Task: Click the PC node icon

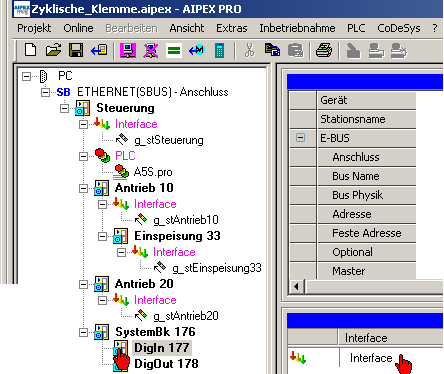Action: (43, 76)
